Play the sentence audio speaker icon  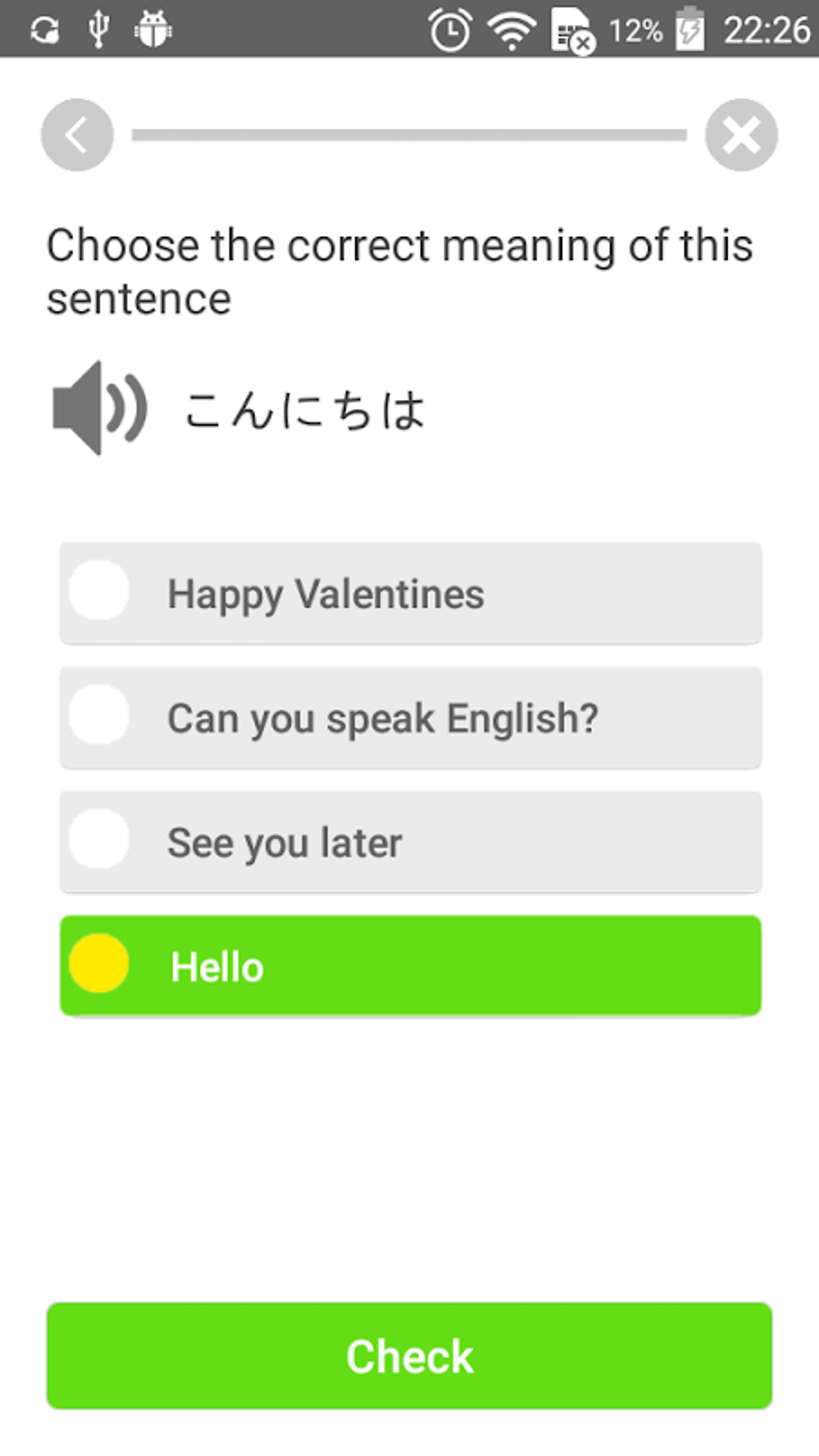[x=99, y=408]
